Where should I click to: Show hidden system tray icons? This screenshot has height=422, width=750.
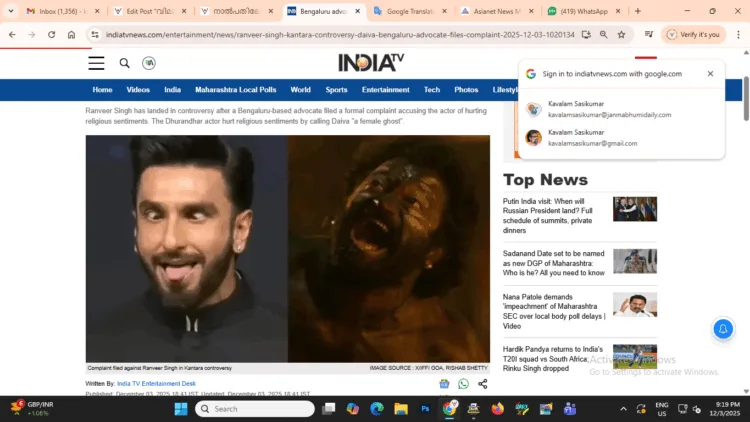(x=624, y=409)
